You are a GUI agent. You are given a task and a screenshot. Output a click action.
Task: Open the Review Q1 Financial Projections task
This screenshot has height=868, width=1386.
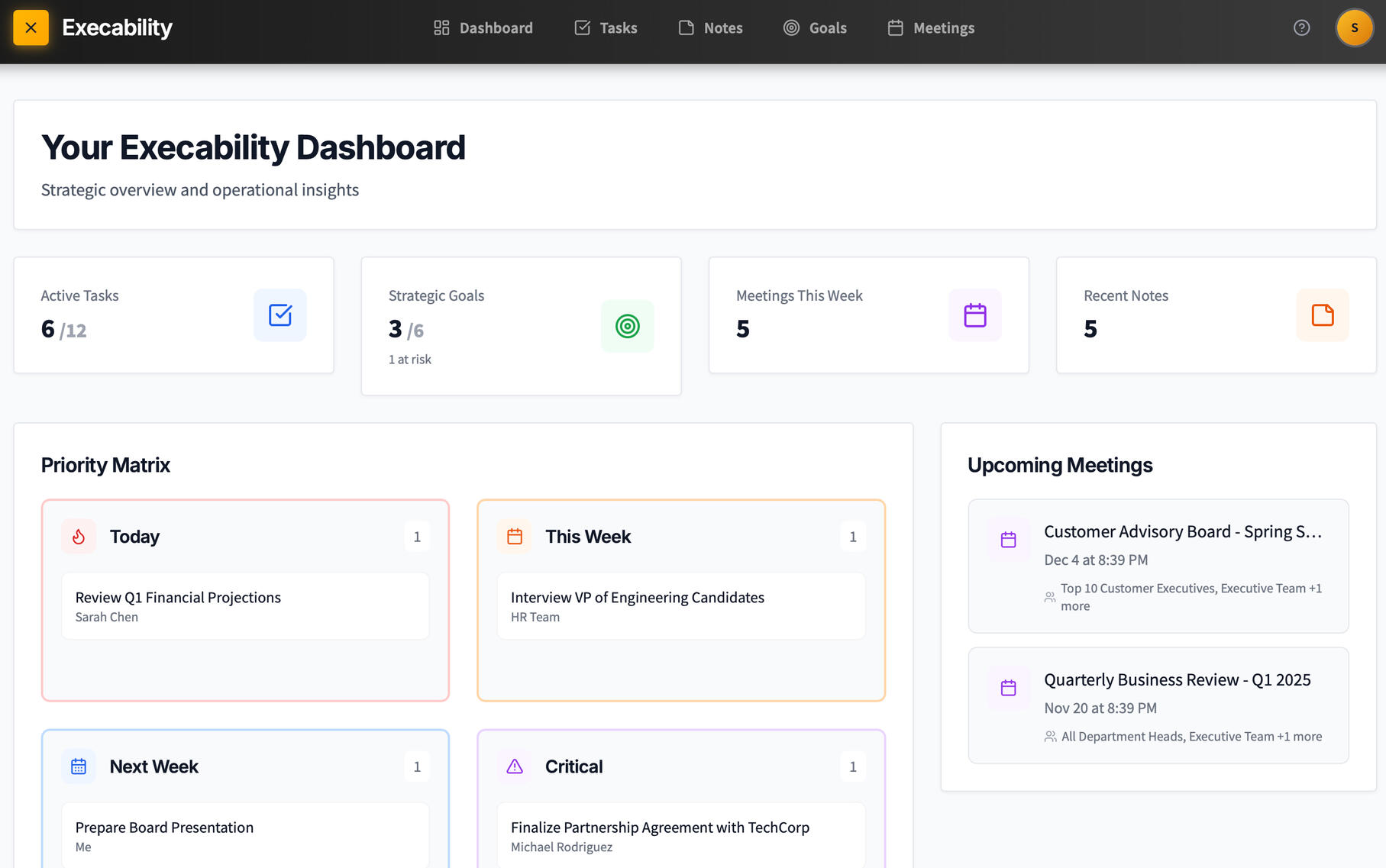pyautogui.click(x=245, y=606)
